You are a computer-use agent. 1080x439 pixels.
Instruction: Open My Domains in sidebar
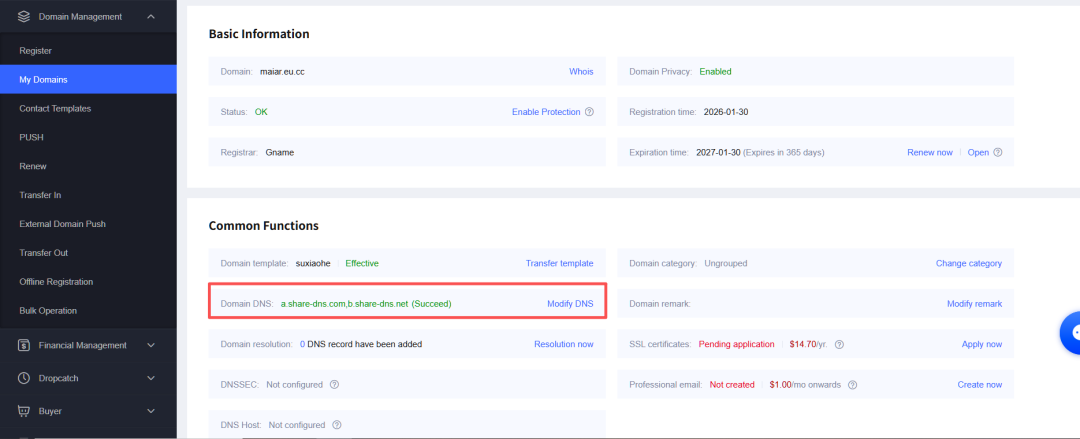pos(43,79)
